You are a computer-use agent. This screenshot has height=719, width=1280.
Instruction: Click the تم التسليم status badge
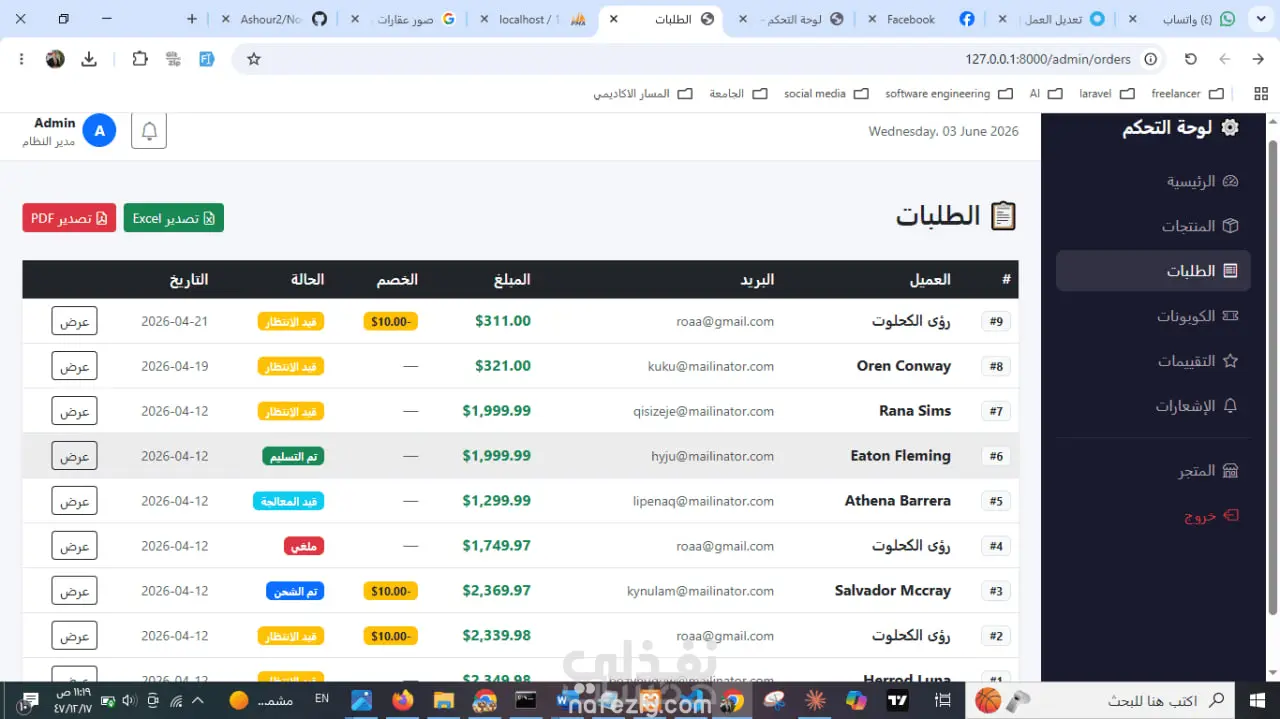(x=293, y=456)
